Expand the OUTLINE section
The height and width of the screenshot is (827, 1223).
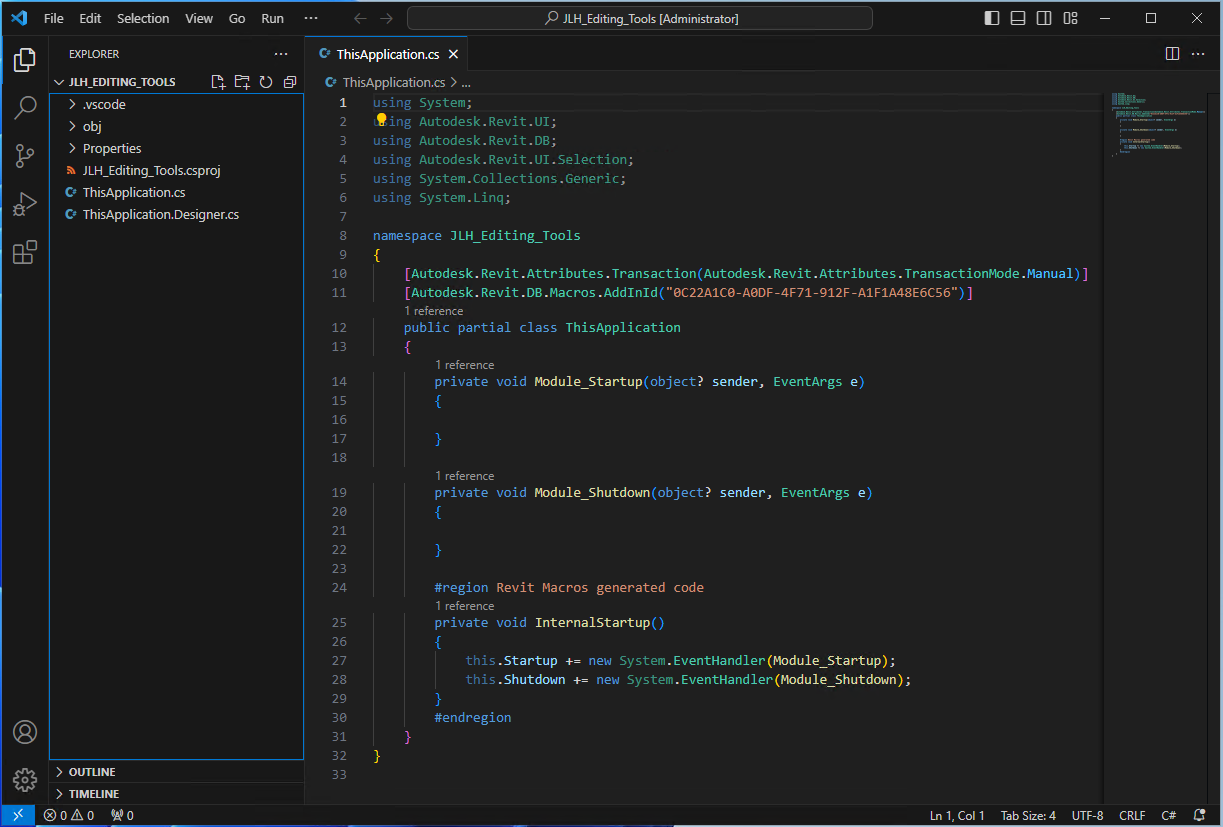point(92,772)
